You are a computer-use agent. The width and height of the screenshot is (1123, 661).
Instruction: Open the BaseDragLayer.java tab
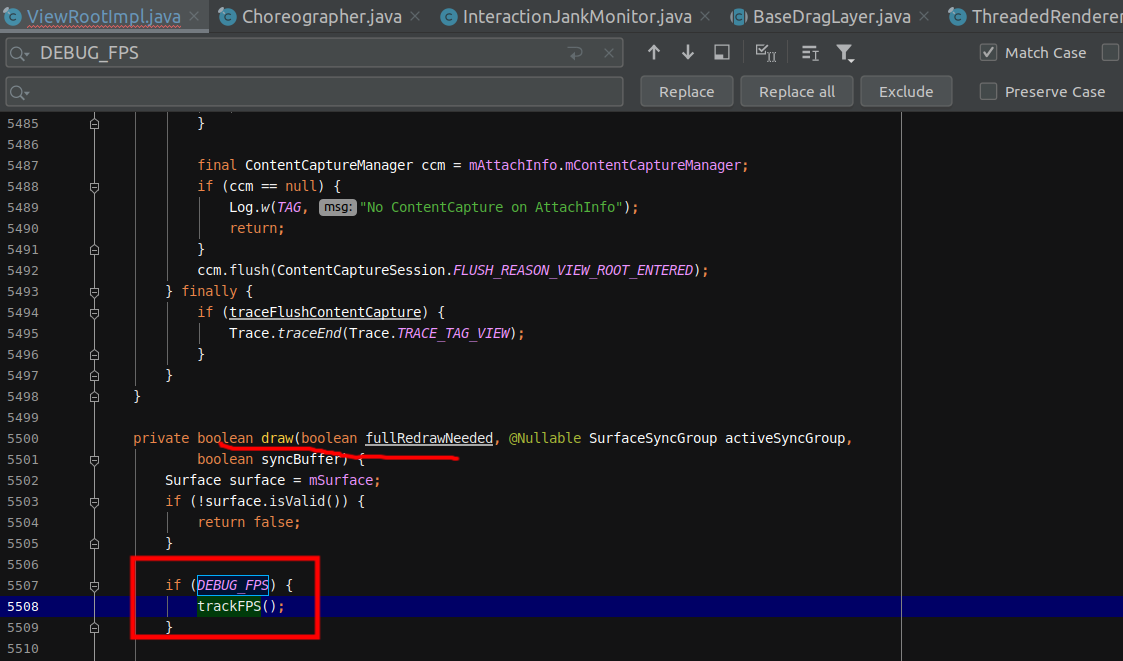point(832,16)
